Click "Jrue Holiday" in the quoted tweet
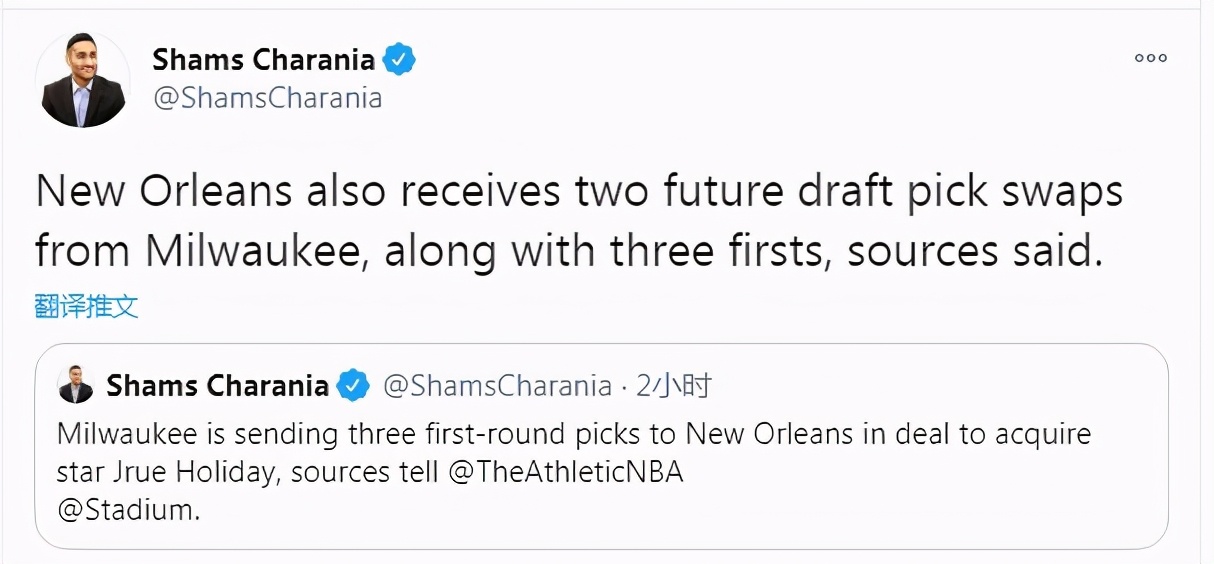 pyautogui.click(x=208, y=472)
